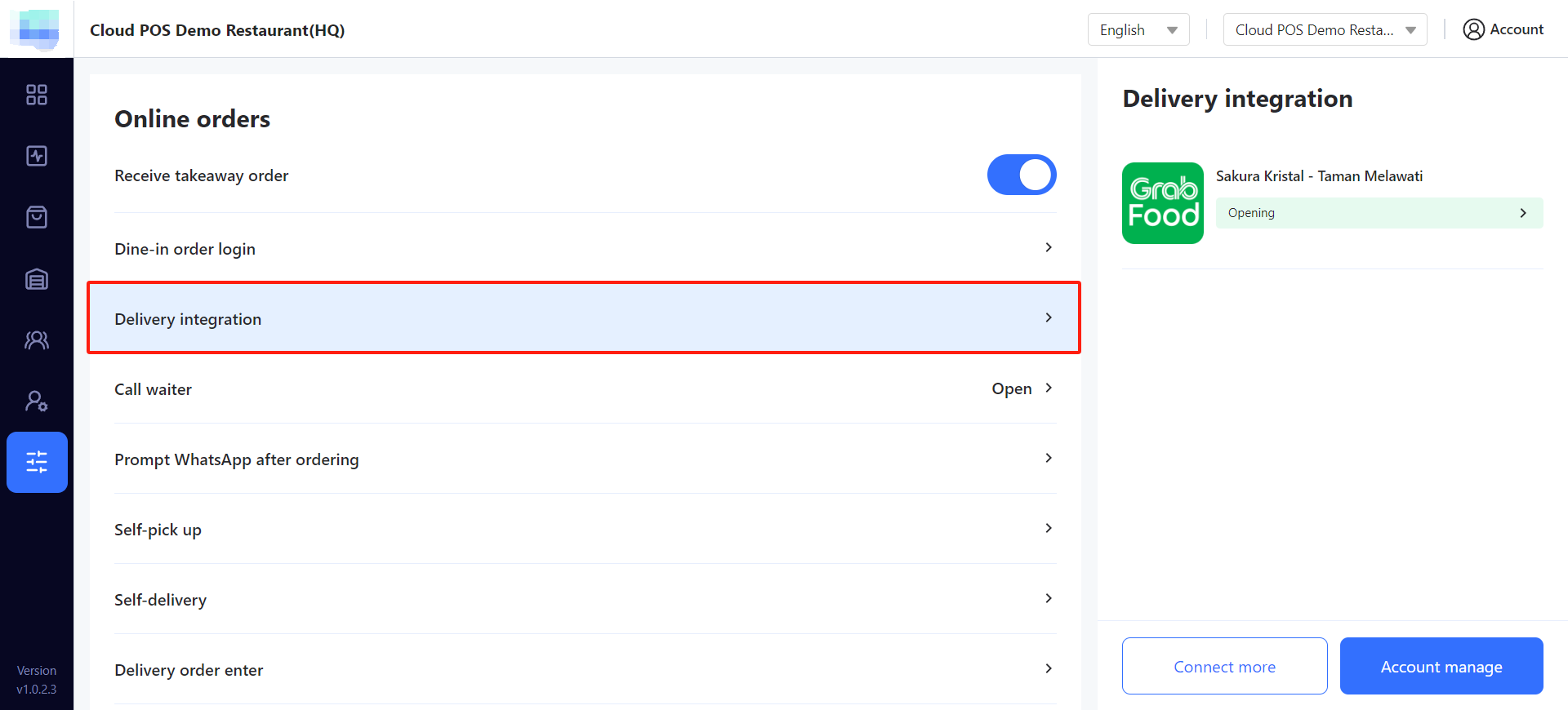This screenshot has height=710, width=1568.
Task: Open the Cloud POS Demo Restaurant selector
Action: click(1324, 30)
